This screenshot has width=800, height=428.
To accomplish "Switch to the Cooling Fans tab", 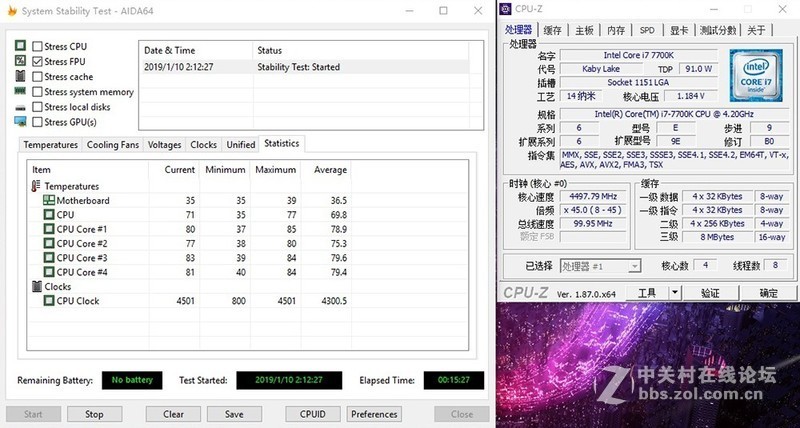I will pos(113,145).
